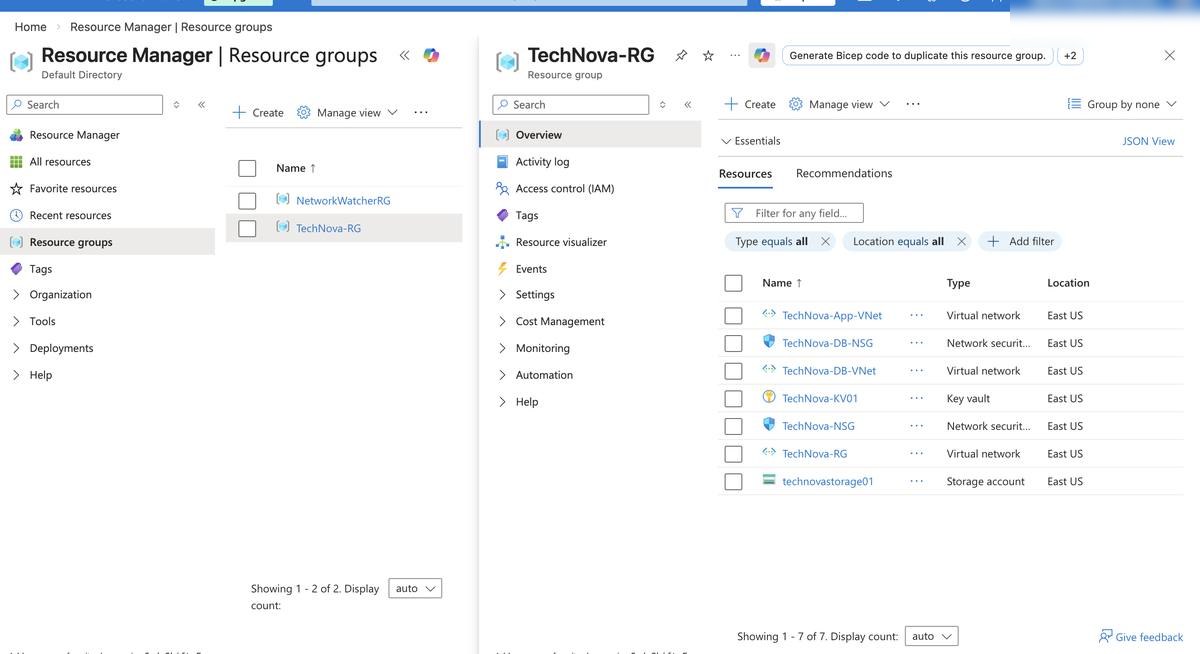
Task: Click the TechNova-KV01 key vault icon
Action: point(769,397)
